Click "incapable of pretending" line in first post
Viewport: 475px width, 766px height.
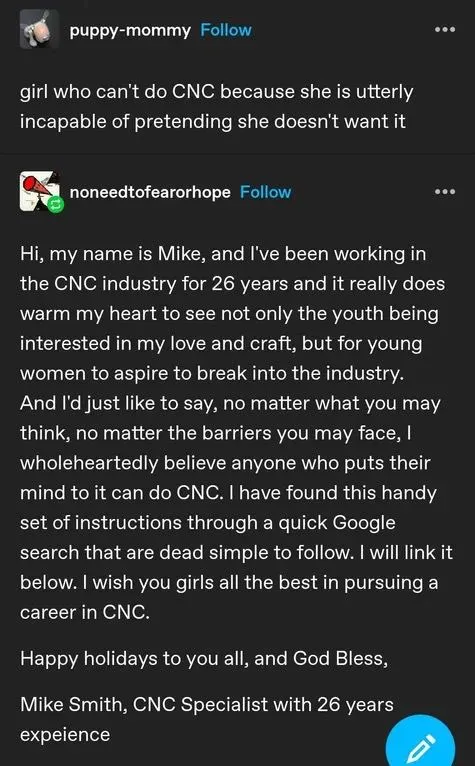pos(213,122)
